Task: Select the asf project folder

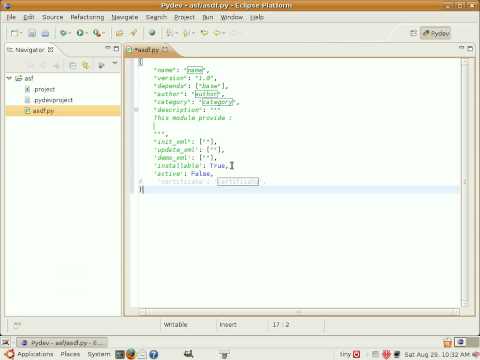Action: pos(25,78)
